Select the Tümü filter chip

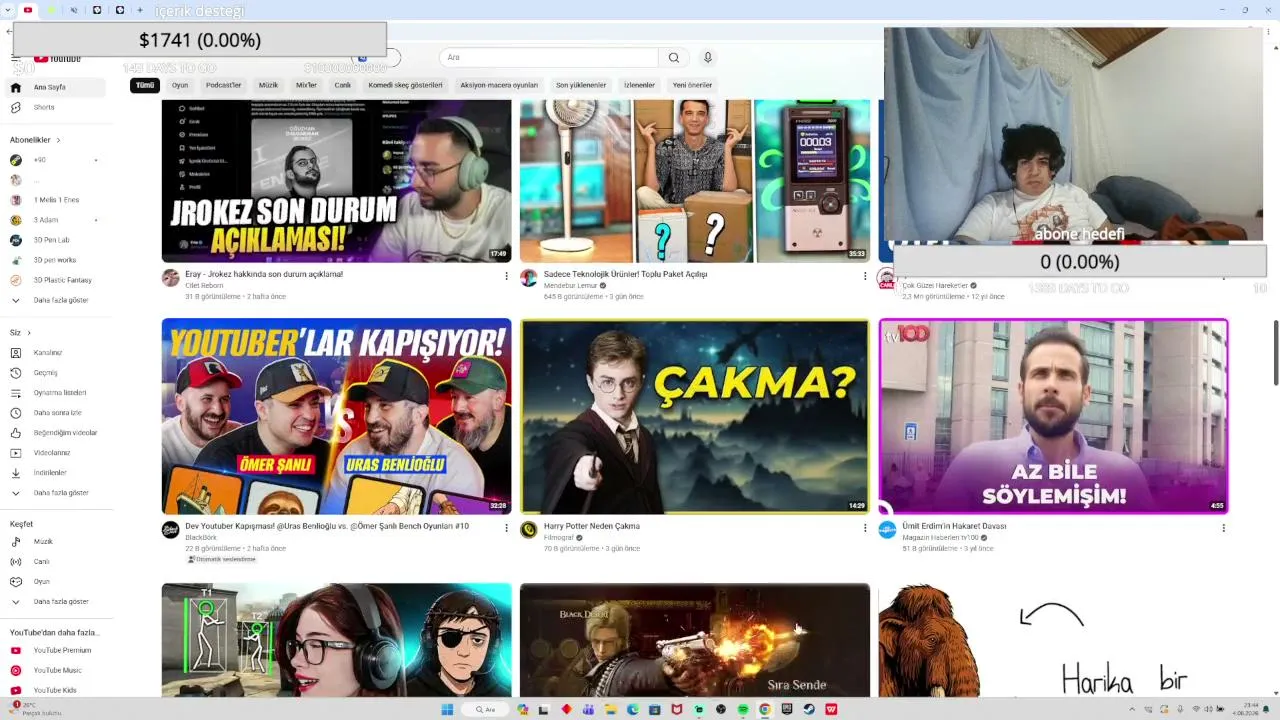[145, 85]
